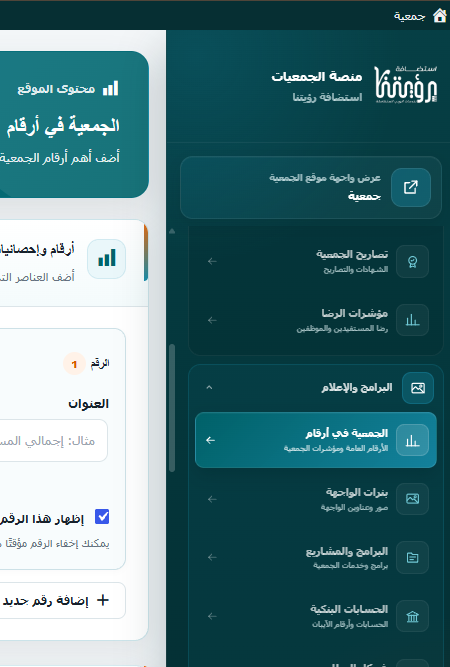Click the number badge 1 next to الرقم
This screenshot has height=667, width=450.
coord(74,364)
